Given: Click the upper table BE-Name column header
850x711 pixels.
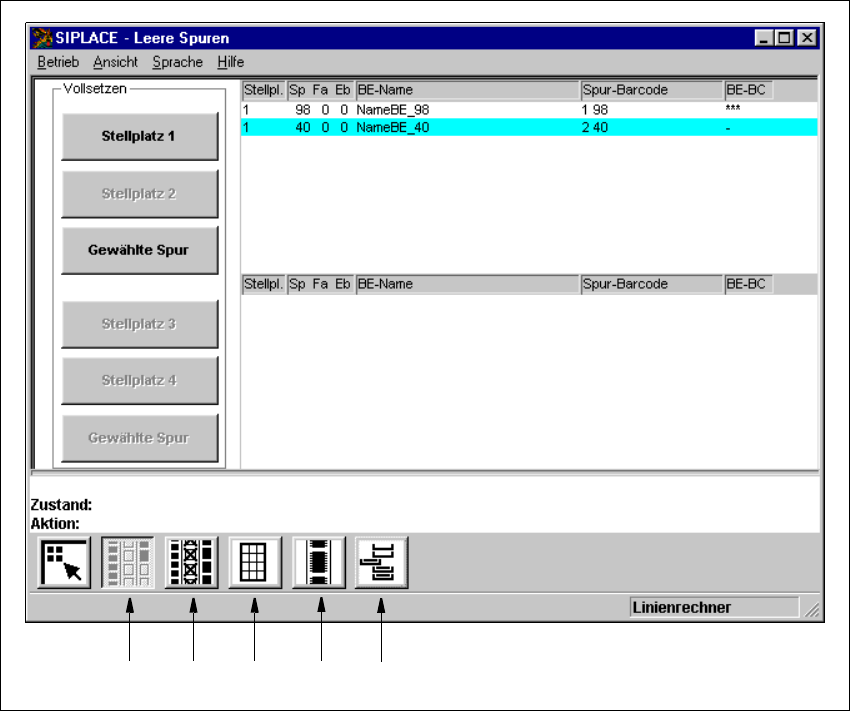Looking at the screenshot, I should click(468, 90).
